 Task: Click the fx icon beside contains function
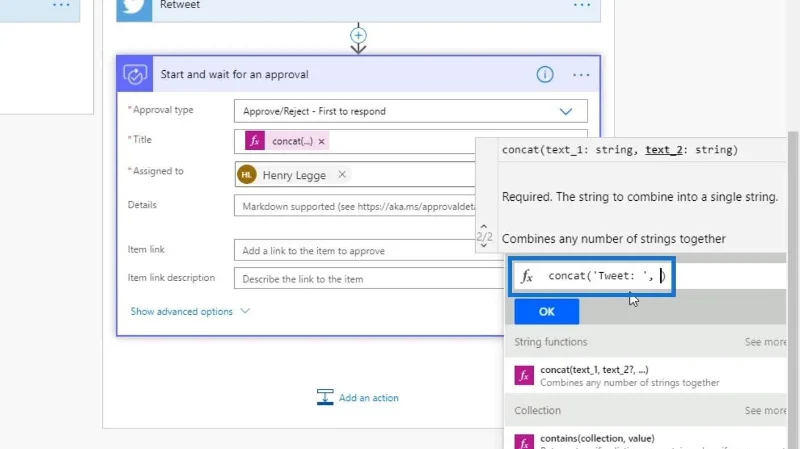[x=524, y=442]
